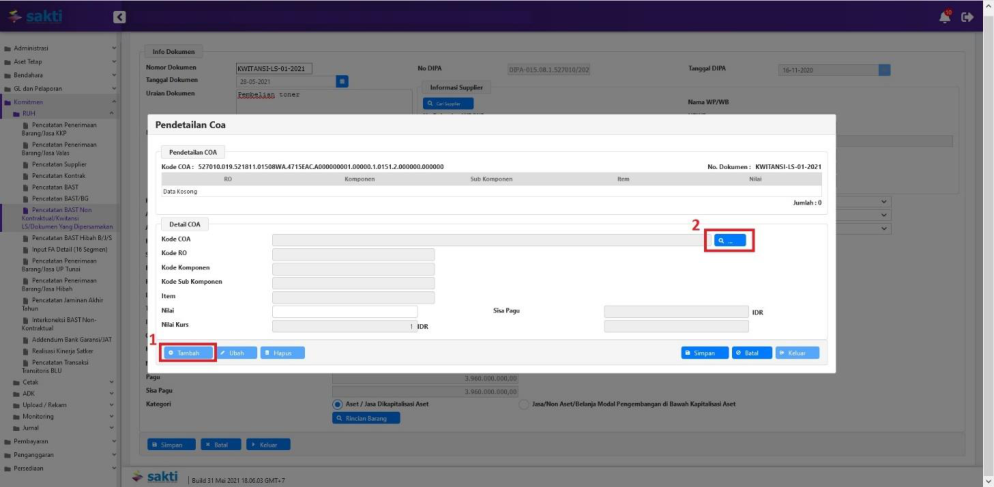994x487 pixels.
Task: Expand the Administrasi sidebar menu
Action: coord(58,47)
